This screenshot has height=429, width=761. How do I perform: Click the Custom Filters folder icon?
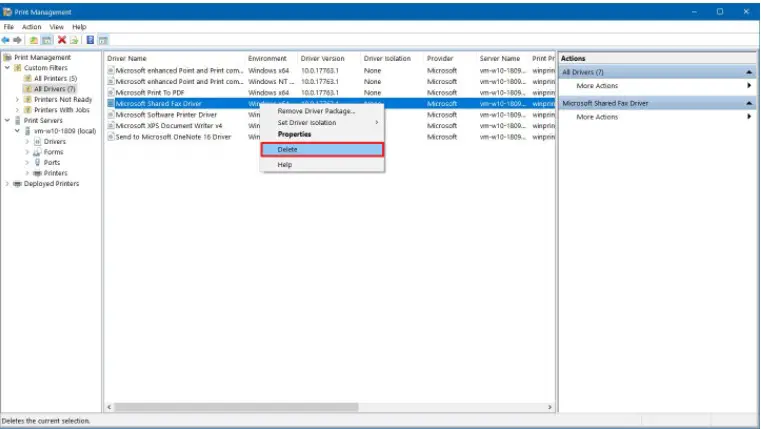[18, 68]
